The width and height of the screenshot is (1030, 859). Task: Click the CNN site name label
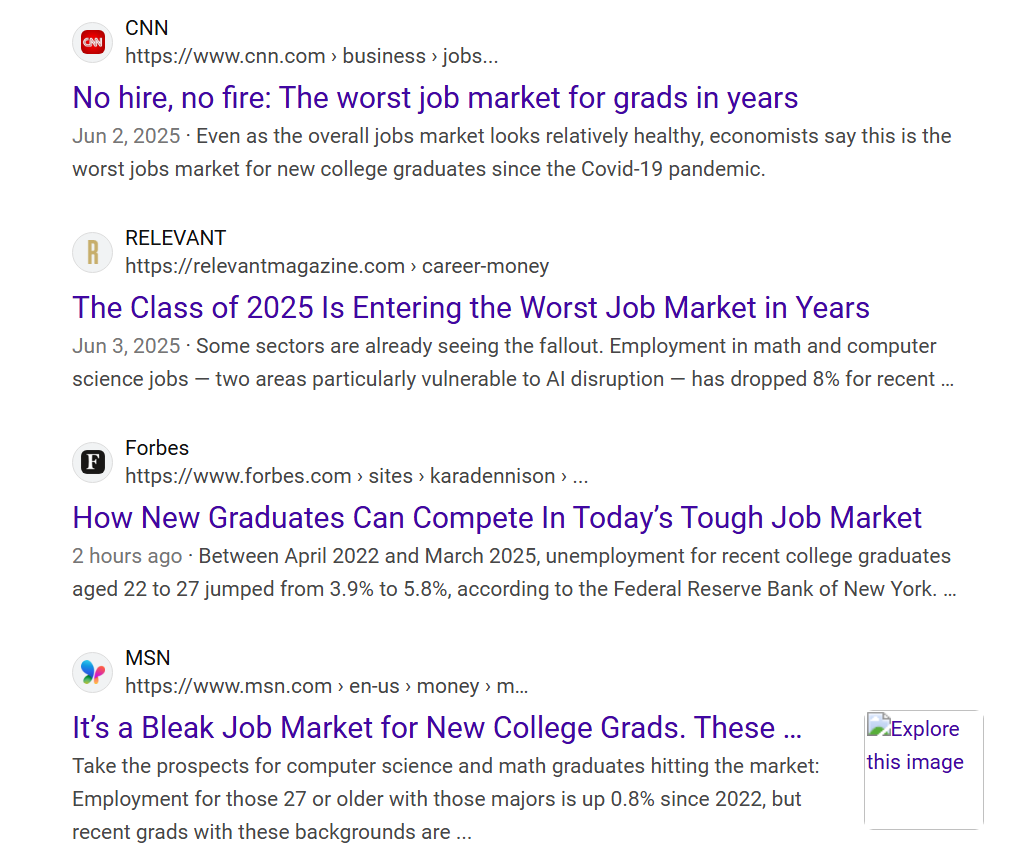pyautogui.click(x=146, y=28)
